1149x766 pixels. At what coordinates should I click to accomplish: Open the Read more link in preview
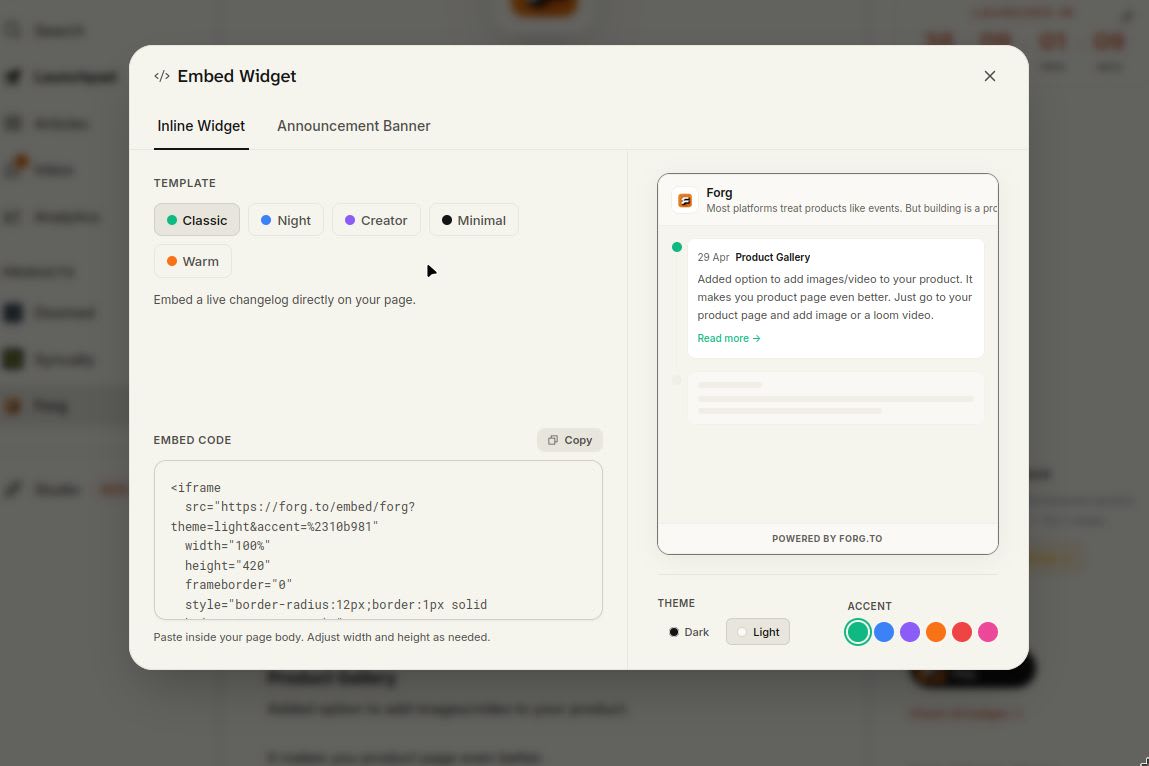[x=728, y=338]
